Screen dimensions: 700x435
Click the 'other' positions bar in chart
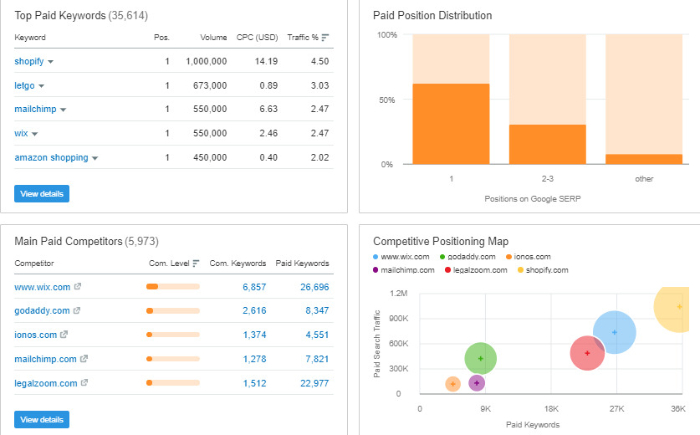pyautogui.click(x=644, y=159)
